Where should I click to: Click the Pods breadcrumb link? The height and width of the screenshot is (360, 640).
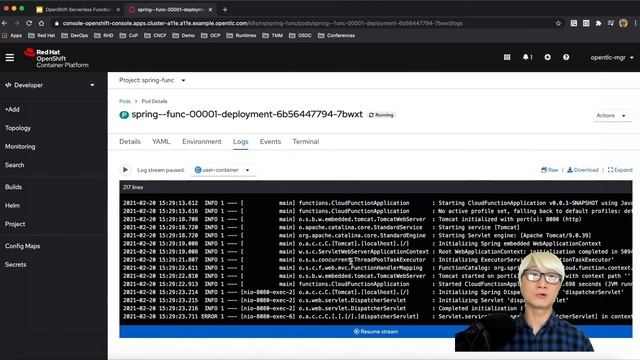(x=125, y=101)
